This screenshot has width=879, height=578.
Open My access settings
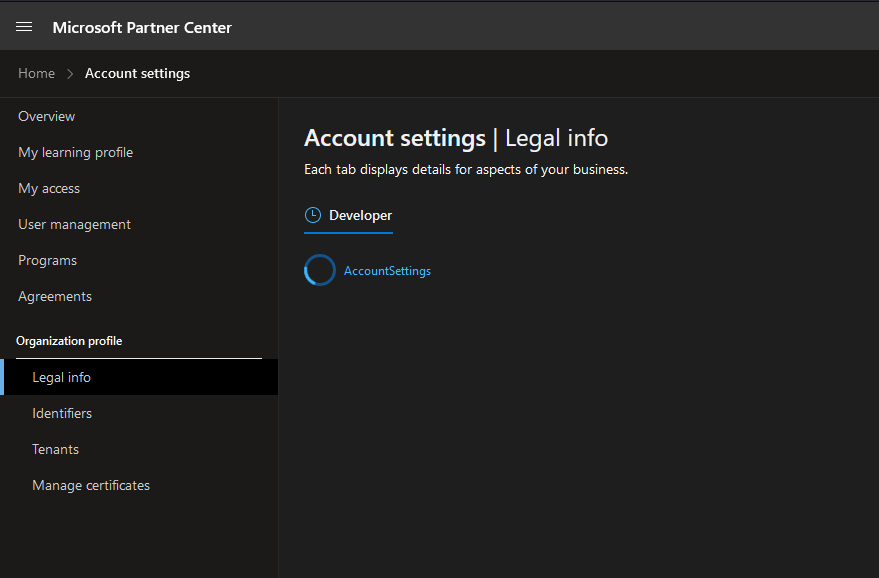(x=49, y=188)
